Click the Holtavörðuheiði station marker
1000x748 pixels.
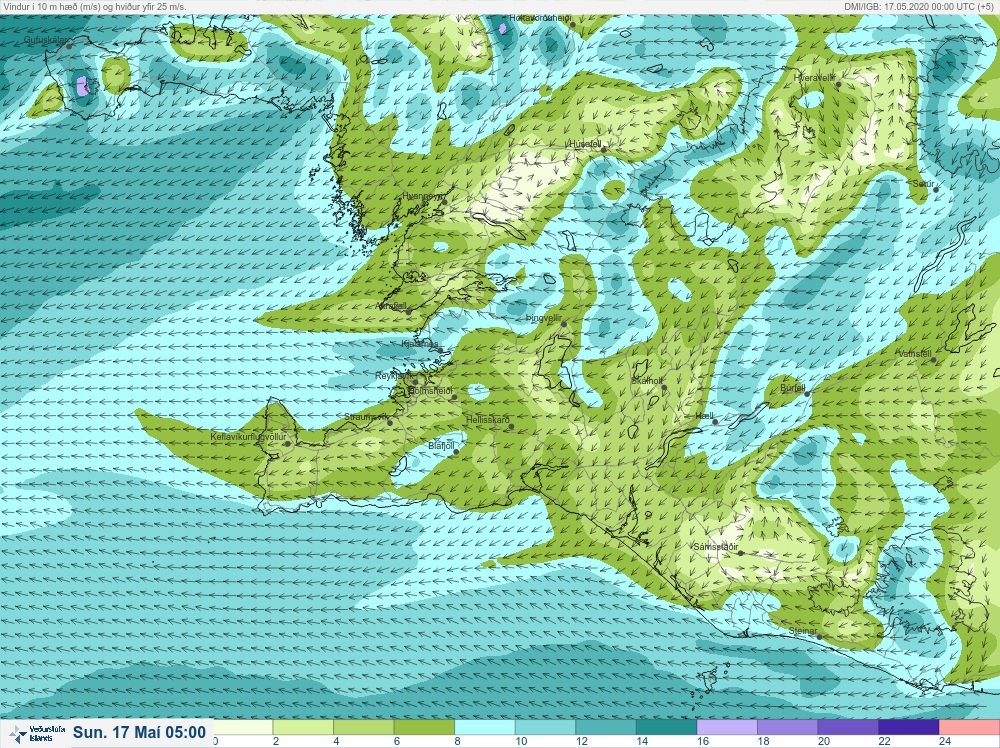[x=573, y=25]
